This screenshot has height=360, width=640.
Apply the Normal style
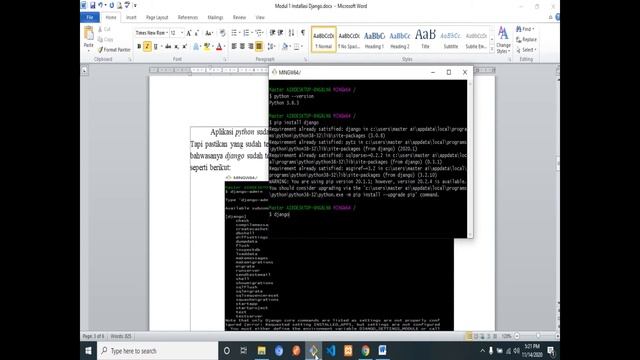coord(324,40)
